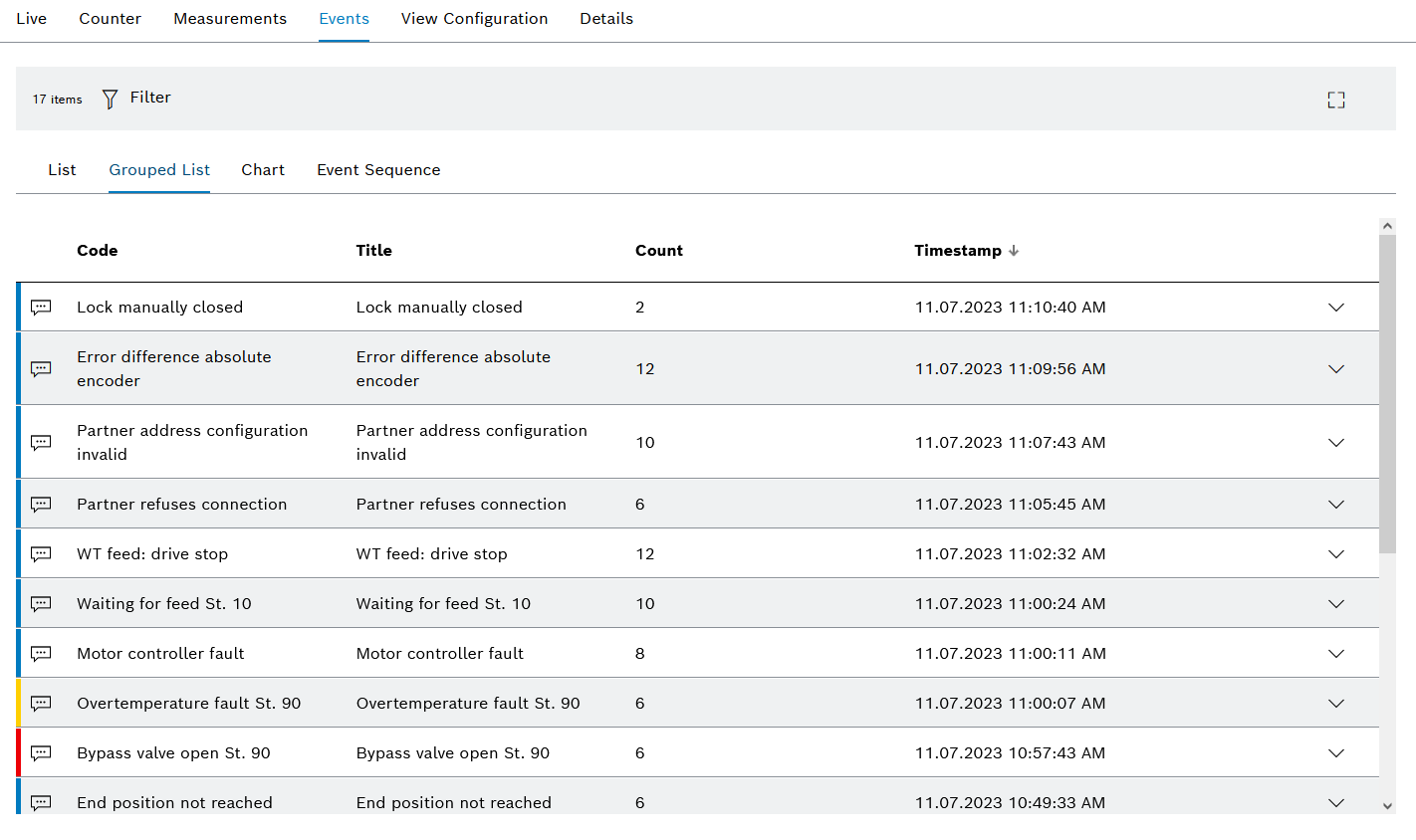
Task: Sort by the Code column header
Action: coord(98,251)
